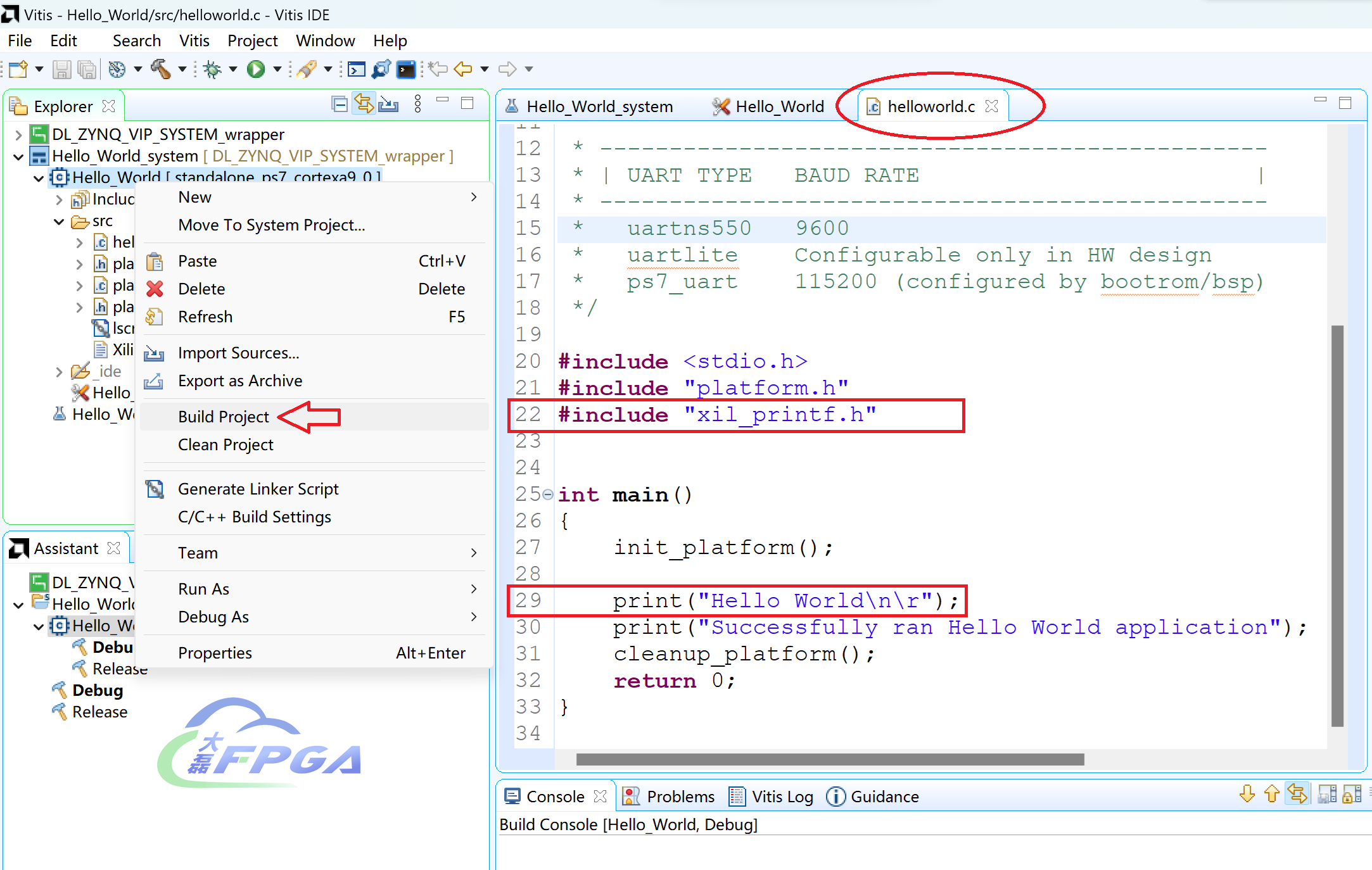1372x870 pixels.
Task: Click the XSCT Console toolbar icon
Action: pyautogui.click(x=357, y=69)
